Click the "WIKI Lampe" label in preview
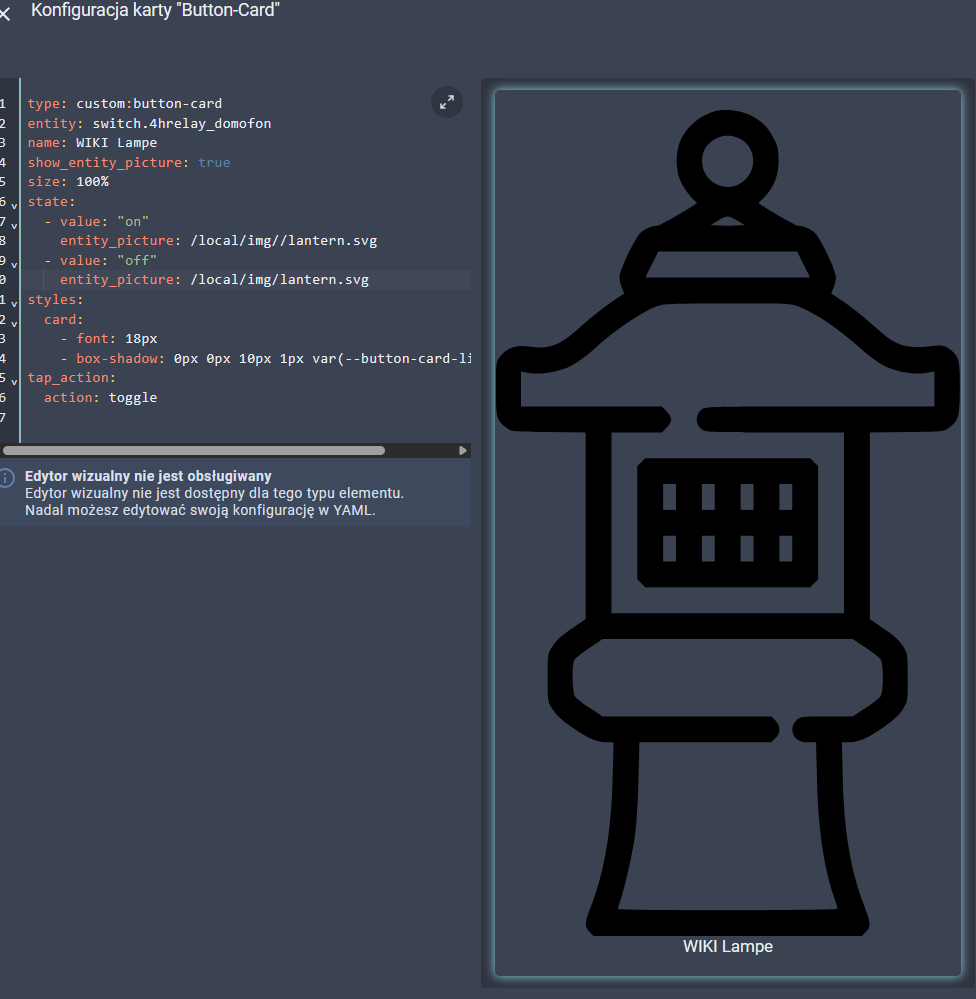976x999 pixels. point(727,946)
